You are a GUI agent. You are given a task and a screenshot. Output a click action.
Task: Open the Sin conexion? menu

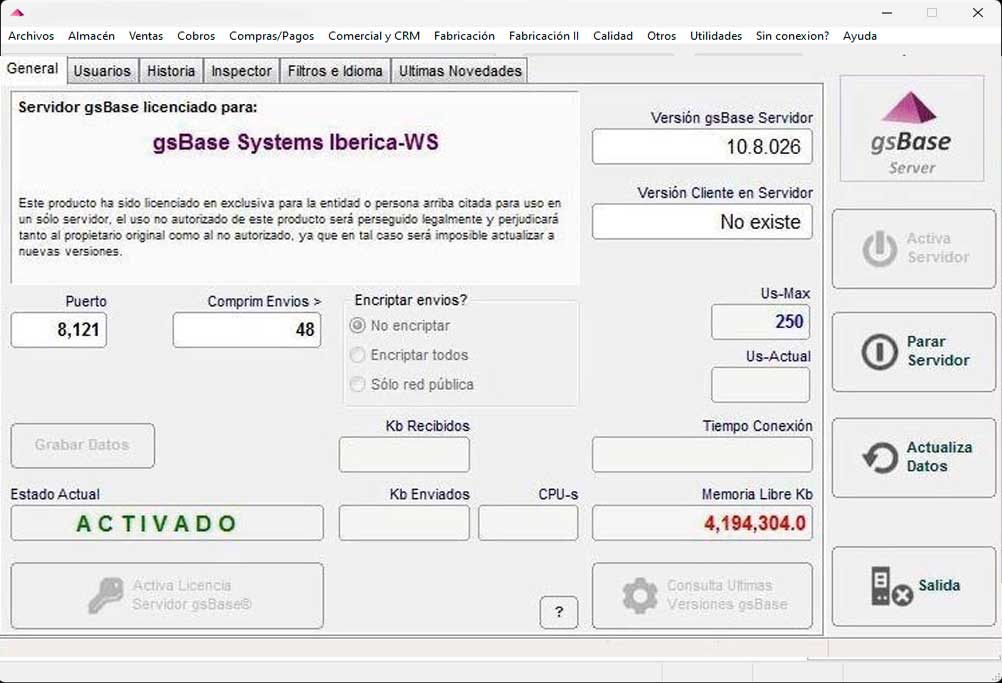pos(792,36)
